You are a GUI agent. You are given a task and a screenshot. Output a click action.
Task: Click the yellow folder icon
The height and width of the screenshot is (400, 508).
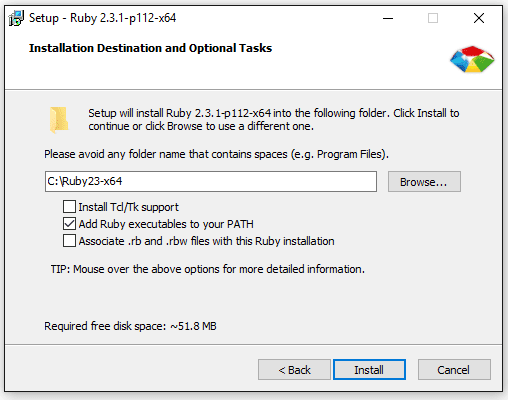point(59,120)
